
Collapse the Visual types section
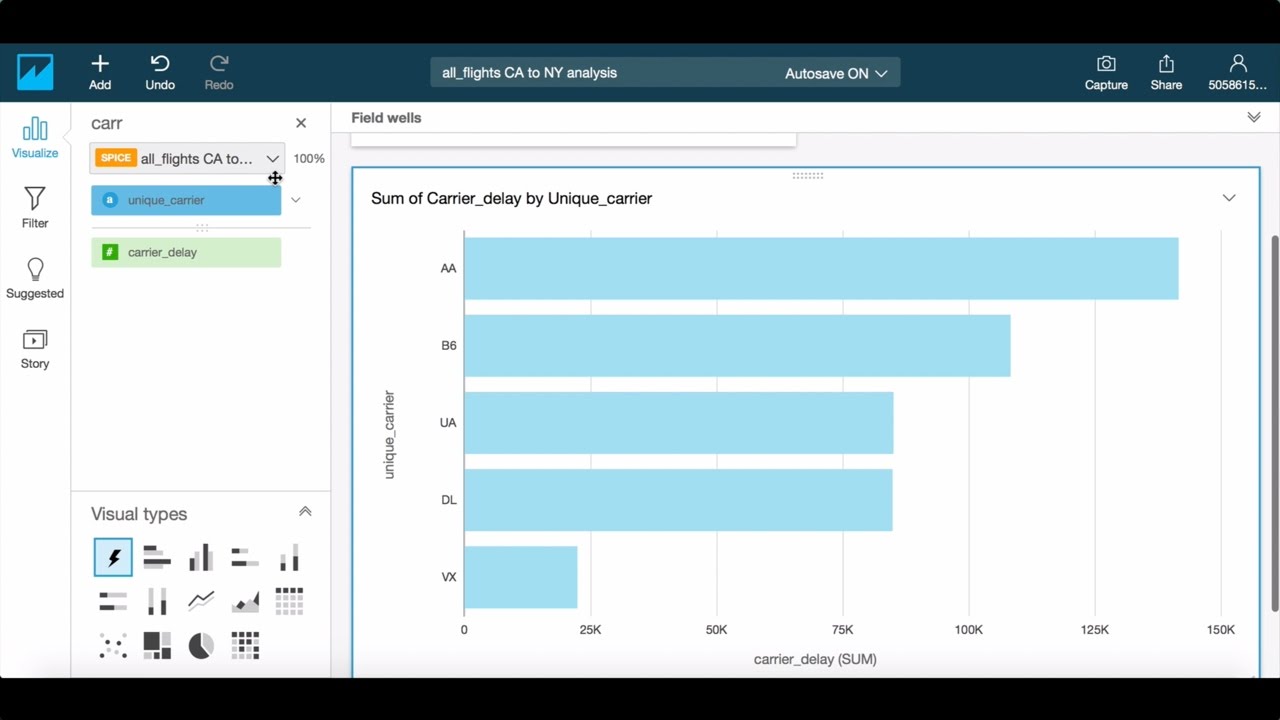(305, 512)
